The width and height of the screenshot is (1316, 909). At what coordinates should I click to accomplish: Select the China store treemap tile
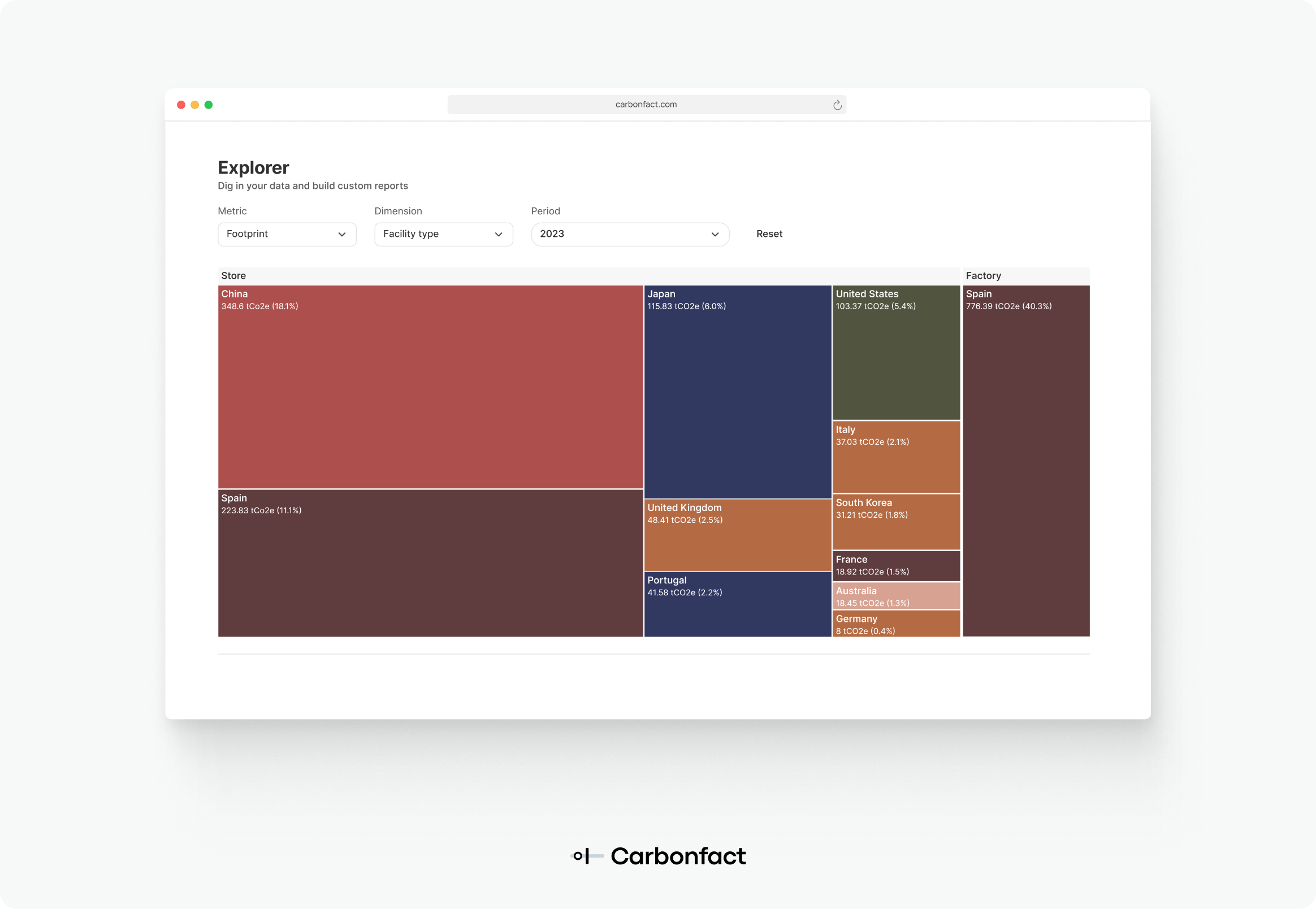[x=431, y=387]
